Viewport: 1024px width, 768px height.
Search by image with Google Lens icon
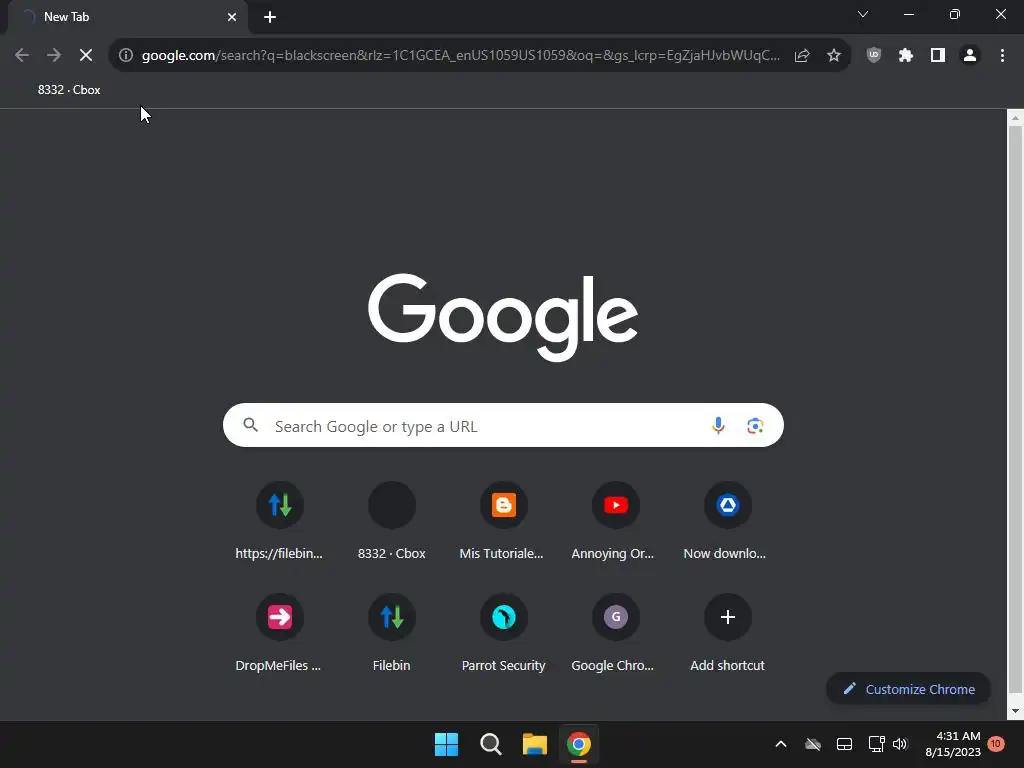[755, 426]
